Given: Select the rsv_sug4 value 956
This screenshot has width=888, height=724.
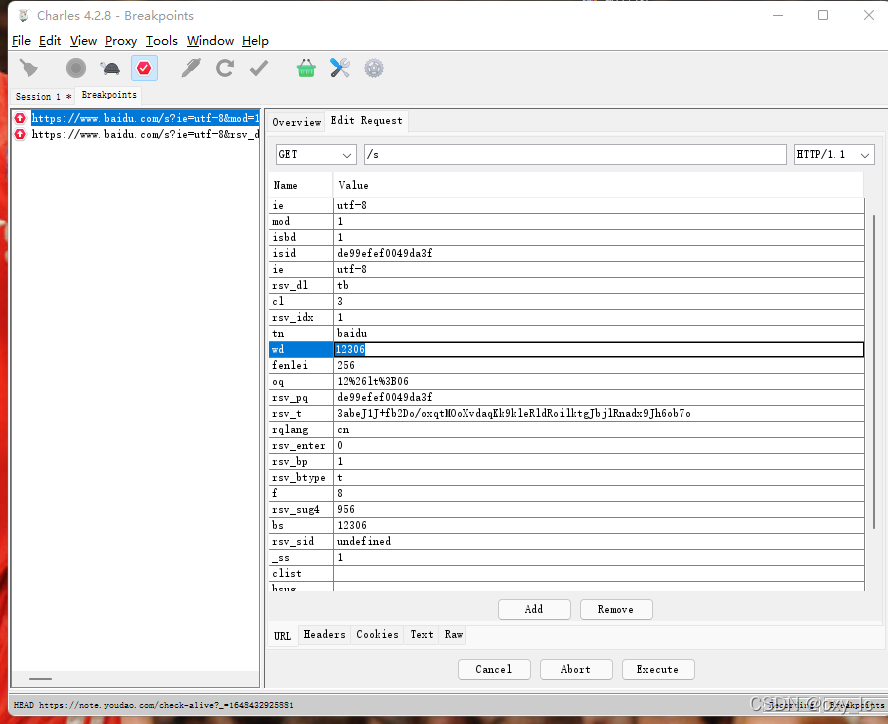Looking at the screenshot, I should 599,509.
